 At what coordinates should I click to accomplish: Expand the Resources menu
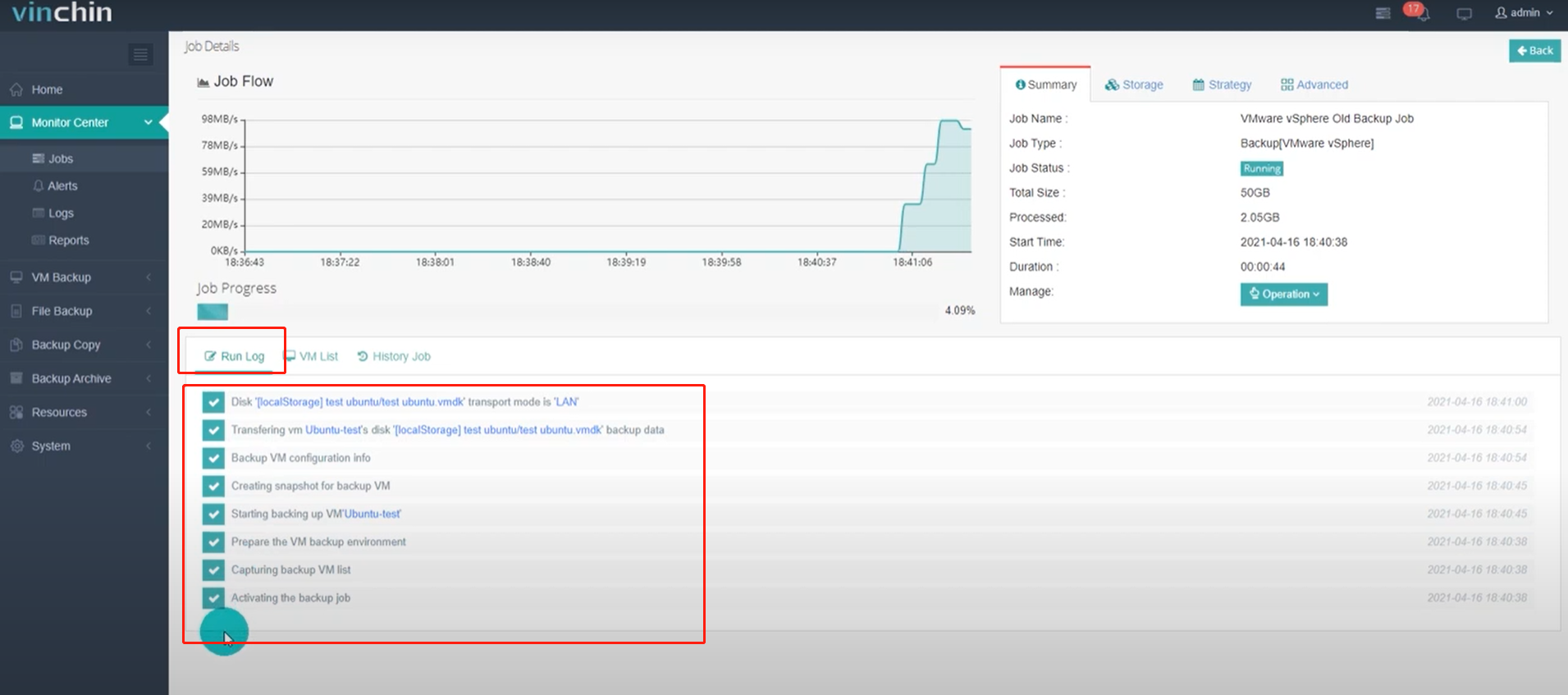[x=84, y=412]
